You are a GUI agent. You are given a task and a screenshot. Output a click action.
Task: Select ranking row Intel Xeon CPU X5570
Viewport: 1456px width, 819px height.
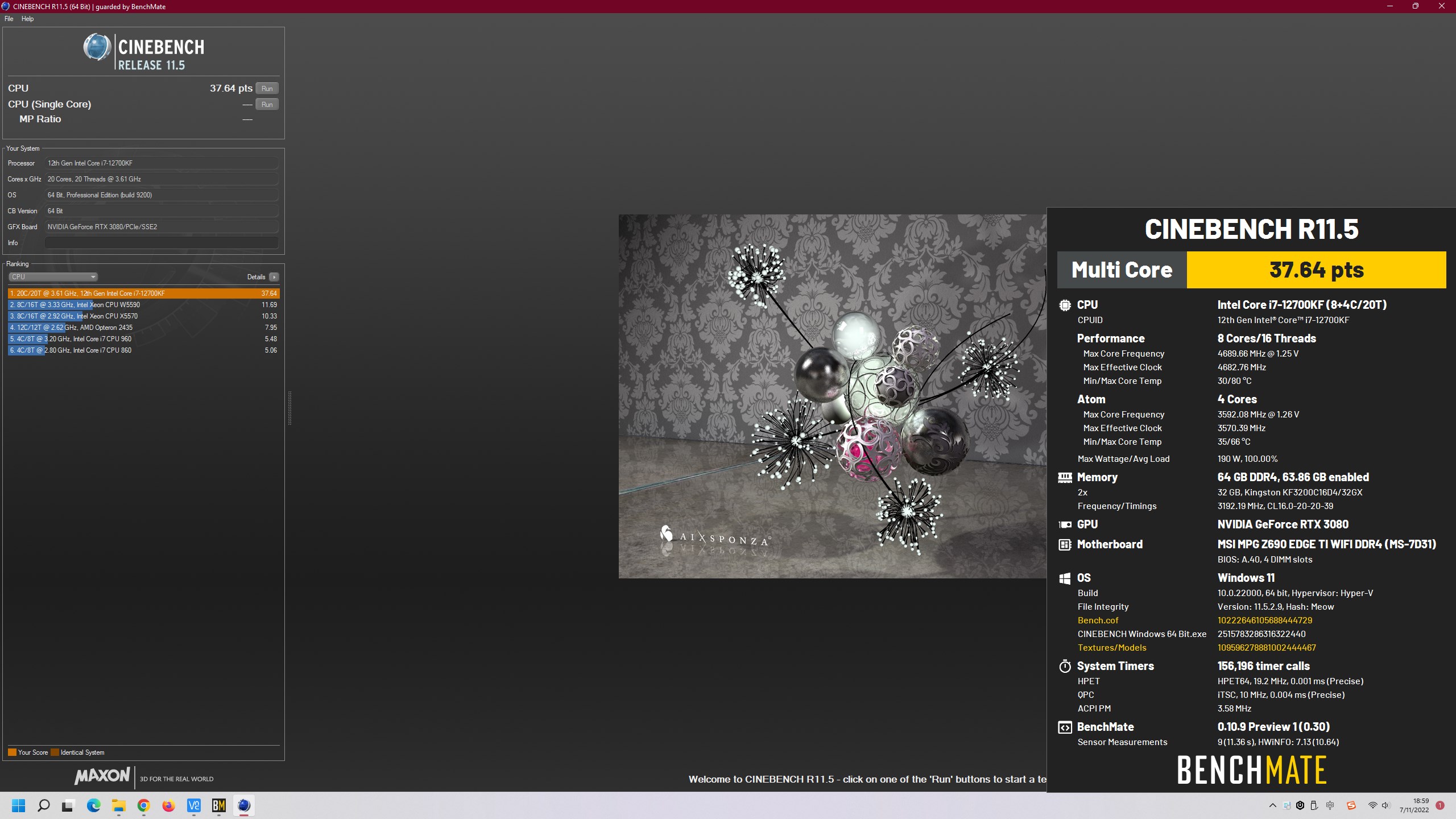click(x=143, y=316)
